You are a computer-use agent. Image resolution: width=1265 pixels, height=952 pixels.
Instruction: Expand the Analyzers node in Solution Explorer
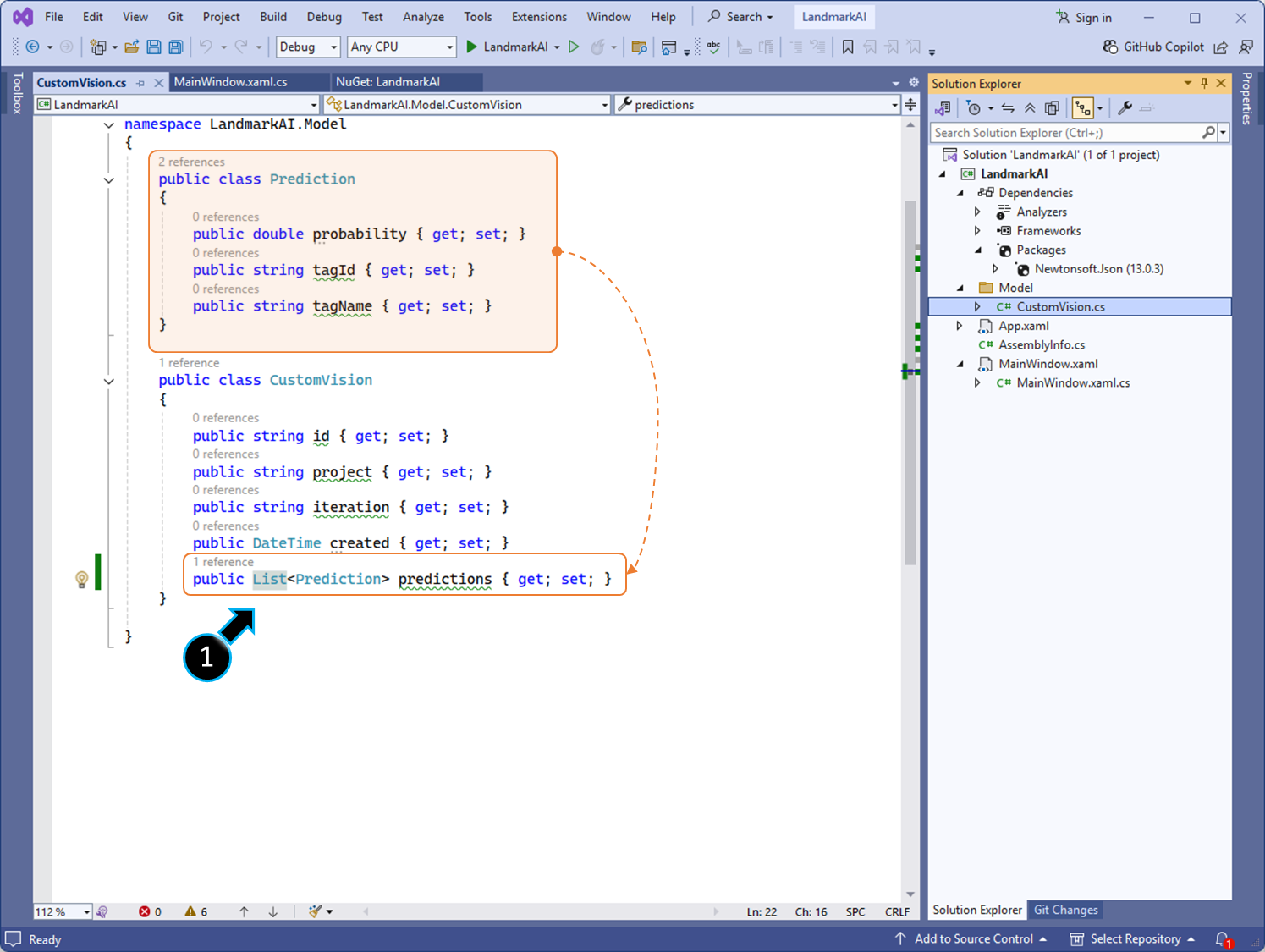pyautogui.click(x=978, y=212)
